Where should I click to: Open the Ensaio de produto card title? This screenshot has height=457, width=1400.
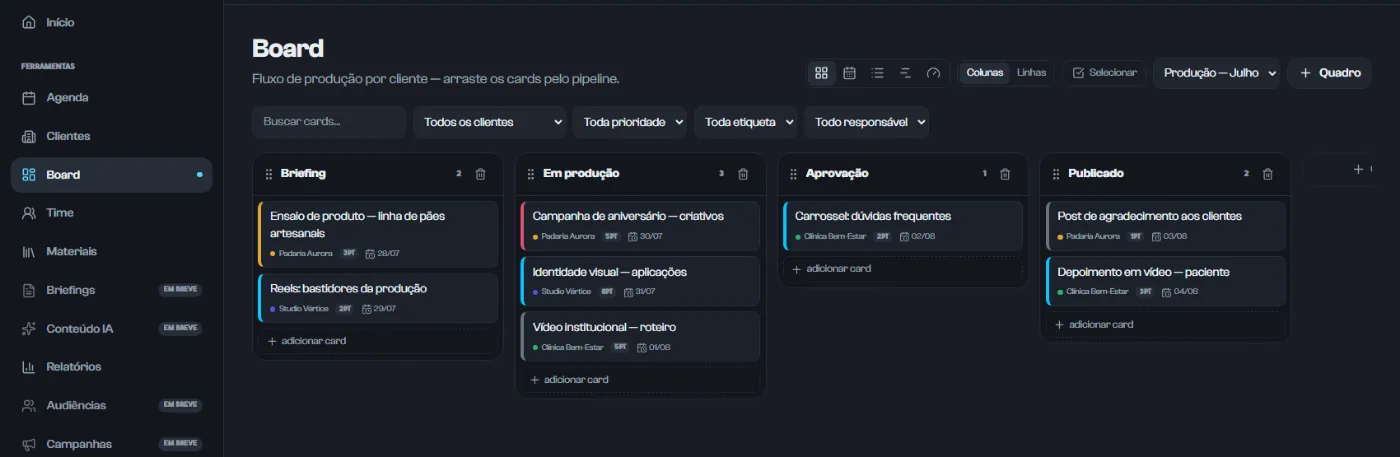pyautogui.click(x=357, y=223)
